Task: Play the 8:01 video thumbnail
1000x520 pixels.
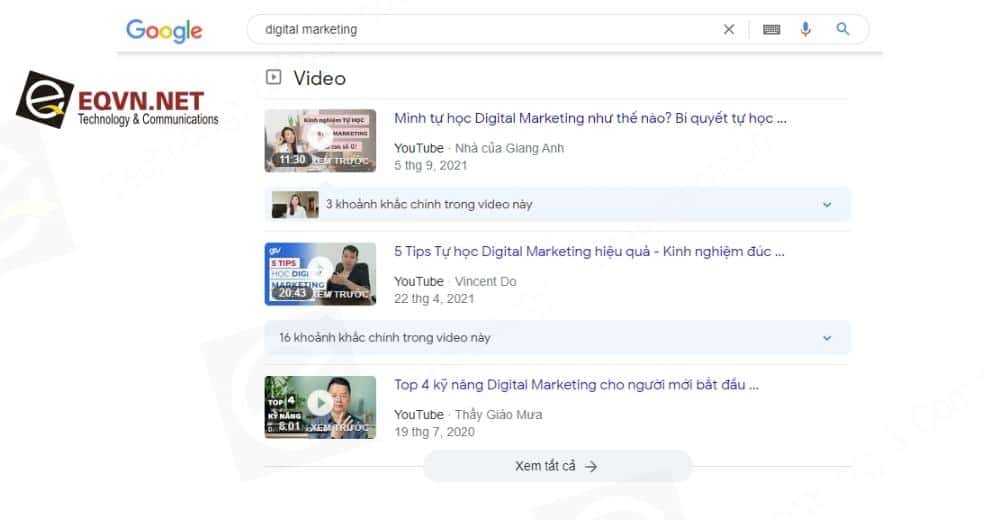Action: coord(320,407)
